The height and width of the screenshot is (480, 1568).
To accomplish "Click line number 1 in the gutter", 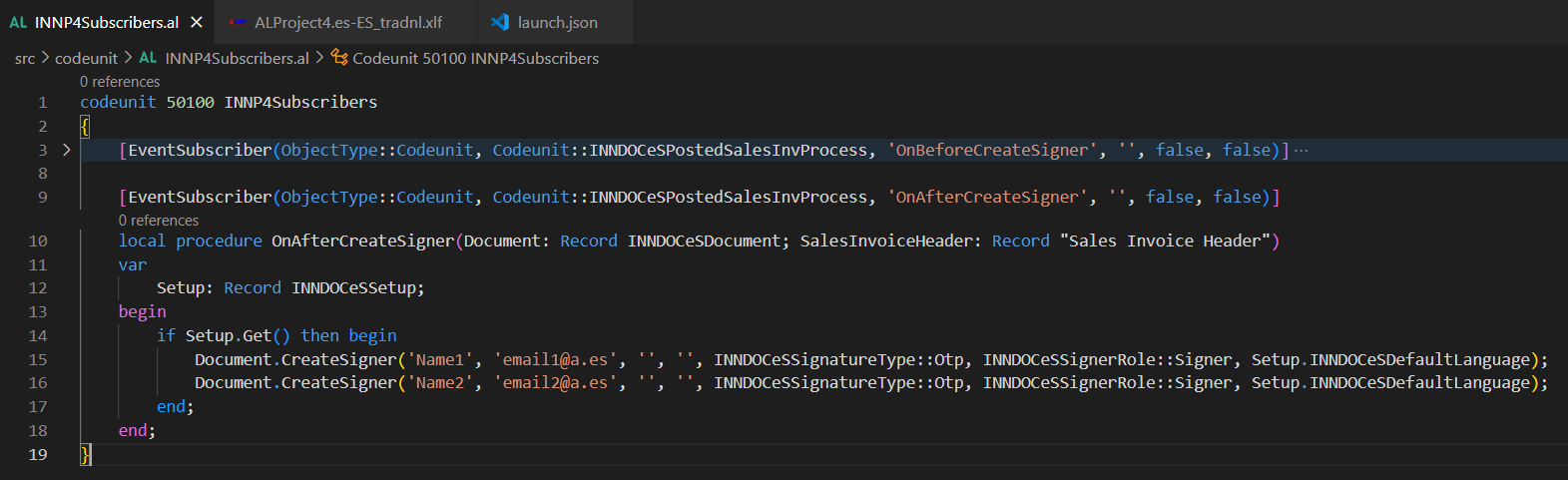I will click(x=42, y=103).
